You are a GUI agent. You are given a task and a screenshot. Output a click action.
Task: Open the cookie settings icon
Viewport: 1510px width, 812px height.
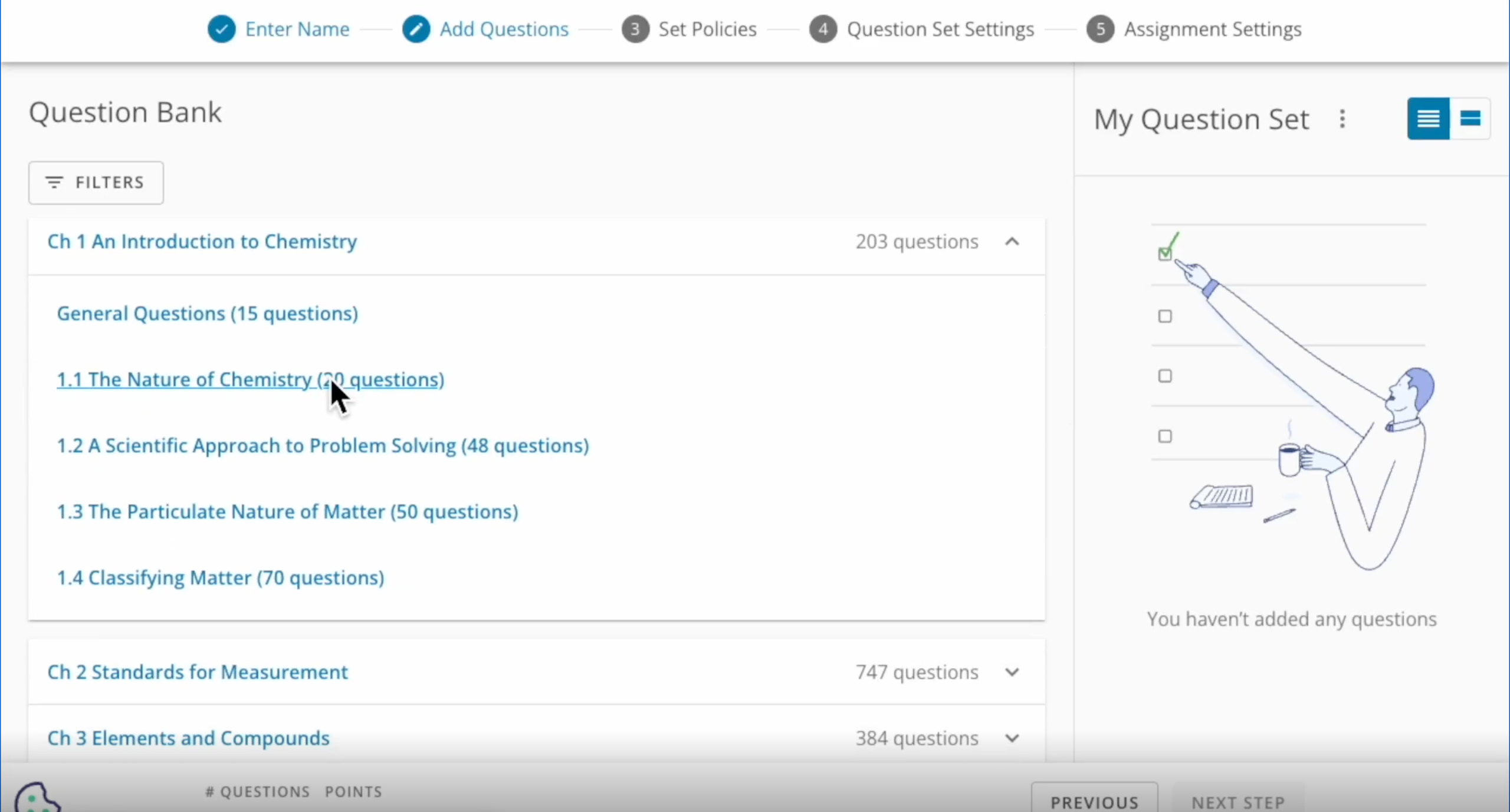37,797
